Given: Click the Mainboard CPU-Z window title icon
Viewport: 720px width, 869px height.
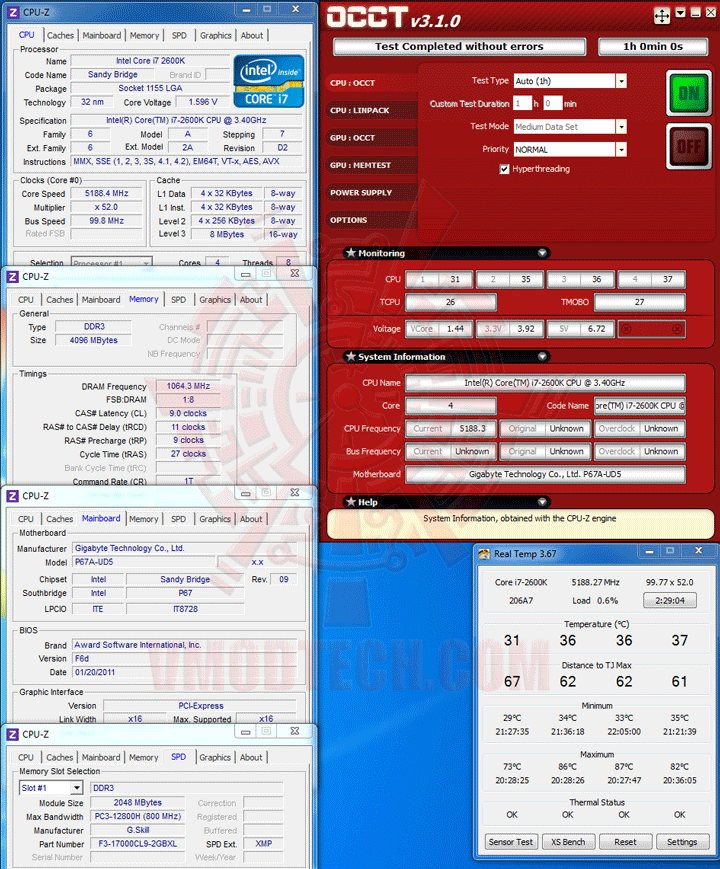Looking at the screenshot, I should pos(13,496).
